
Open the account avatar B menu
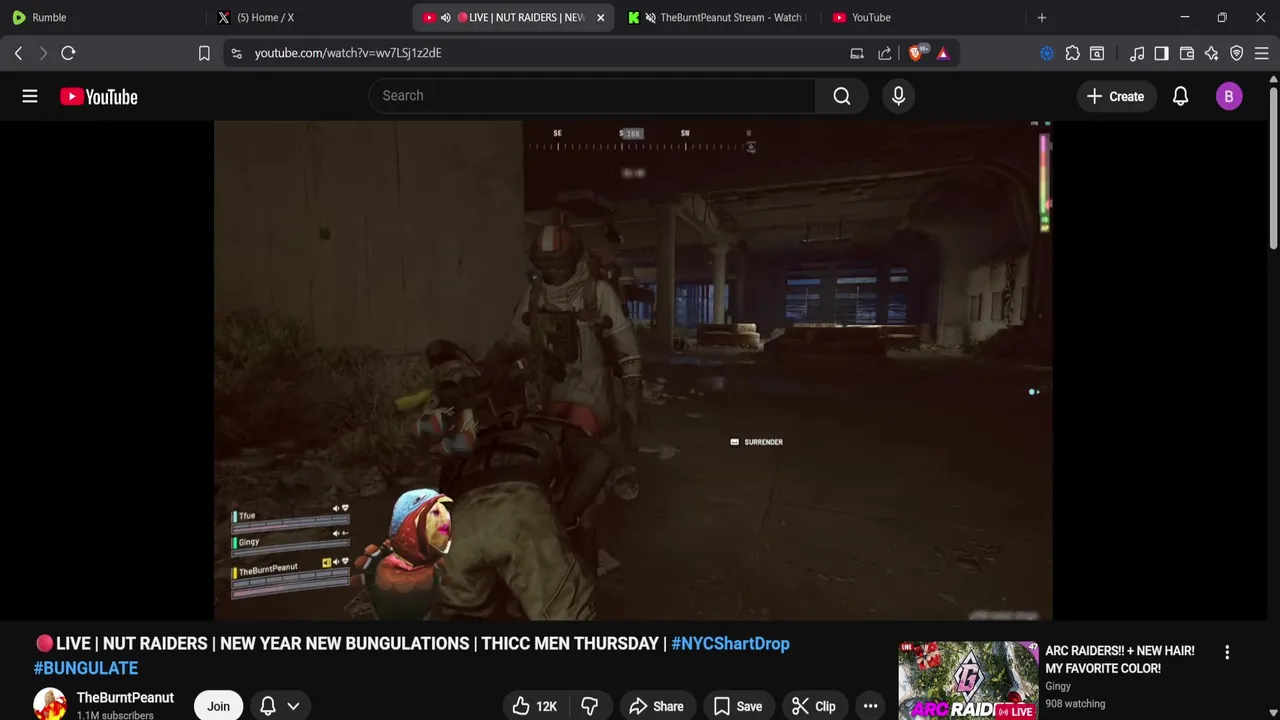pyautogui.click(x=1229, y=96)
